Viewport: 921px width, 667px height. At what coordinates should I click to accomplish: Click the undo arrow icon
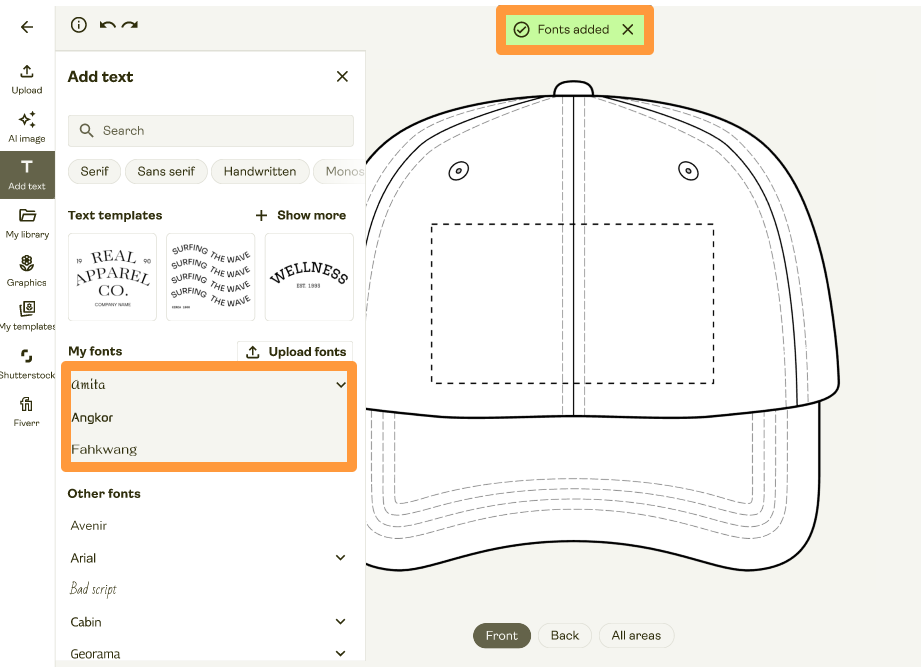(107, 25)
